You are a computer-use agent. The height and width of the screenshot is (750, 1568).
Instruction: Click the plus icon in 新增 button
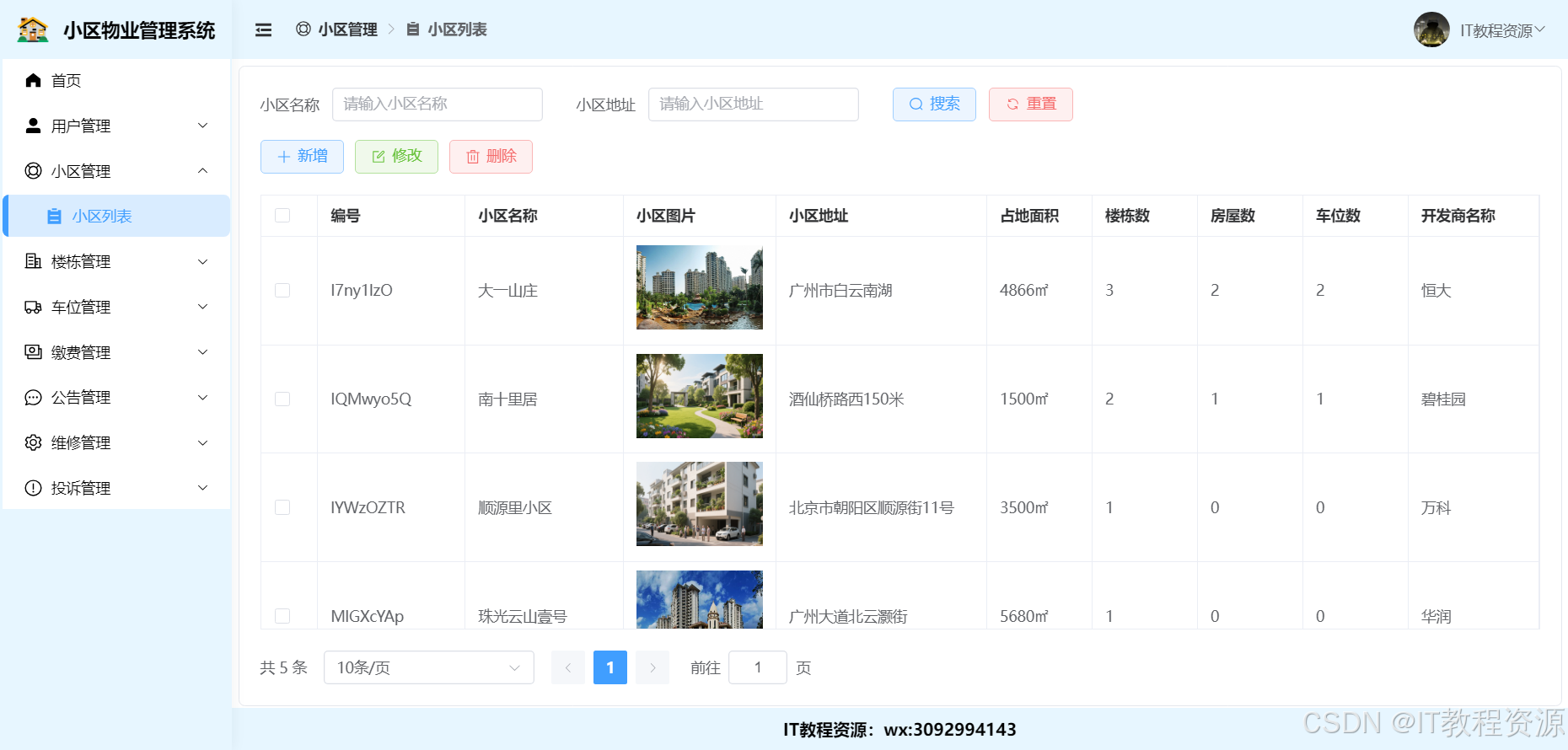pos(284,157)
